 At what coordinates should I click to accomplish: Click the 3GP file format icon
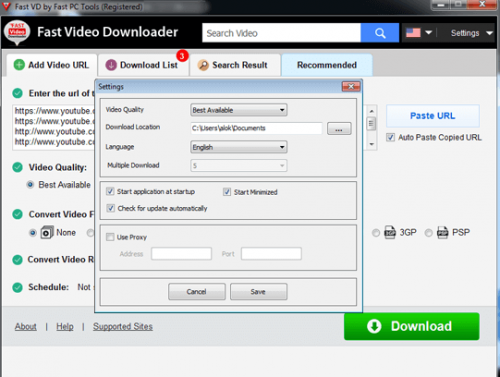coord(390,232)
